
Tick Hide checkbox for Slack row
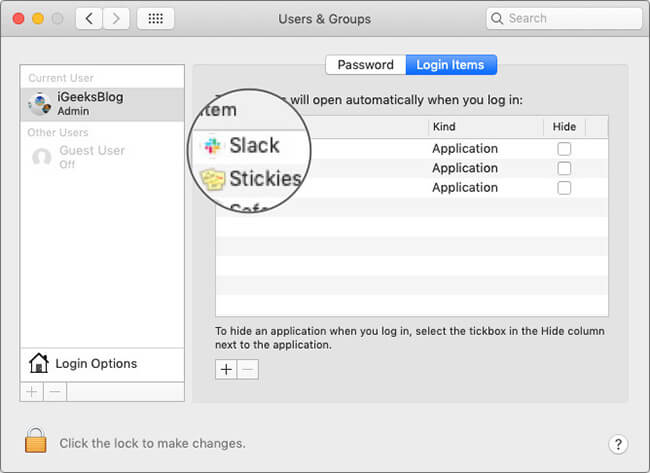tap(564, 148)
